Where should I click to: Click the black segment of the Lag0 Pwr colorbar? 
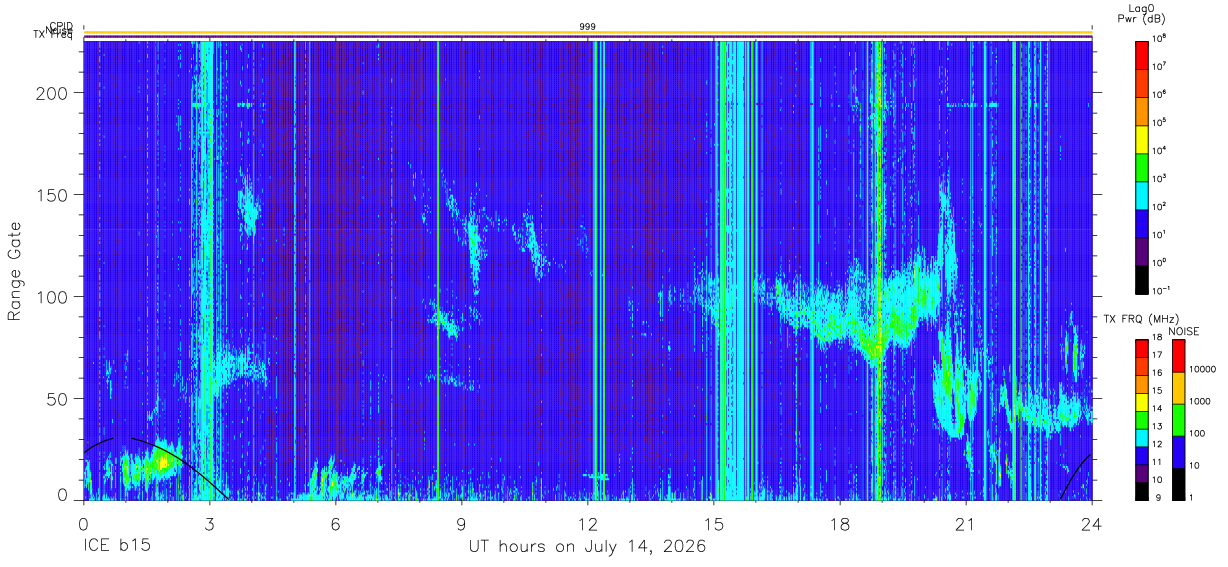click(1142, 280)
